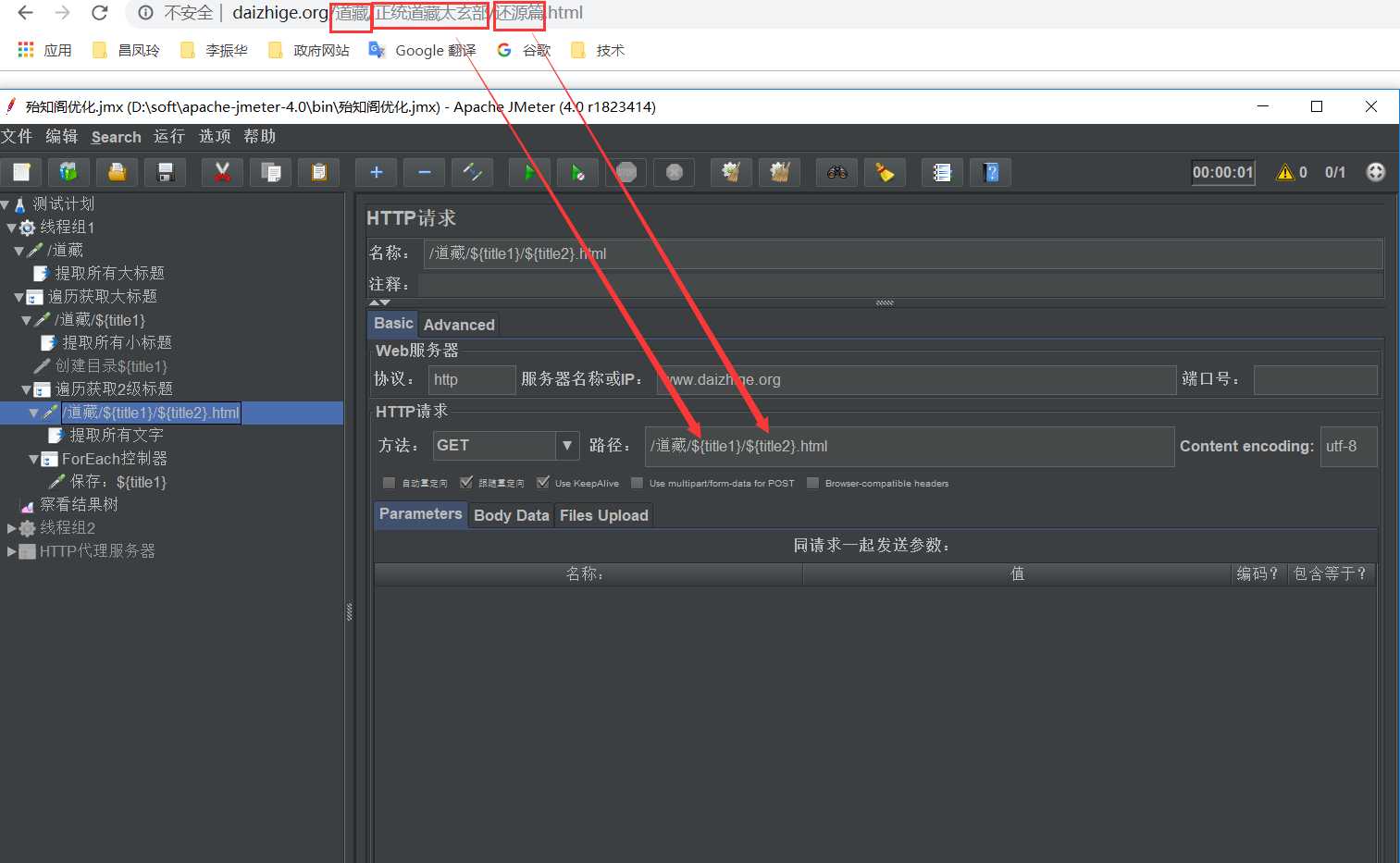Save the test plan with the disk icon
The width and height of the screenshot is (1400, 863).
point(166,172)
